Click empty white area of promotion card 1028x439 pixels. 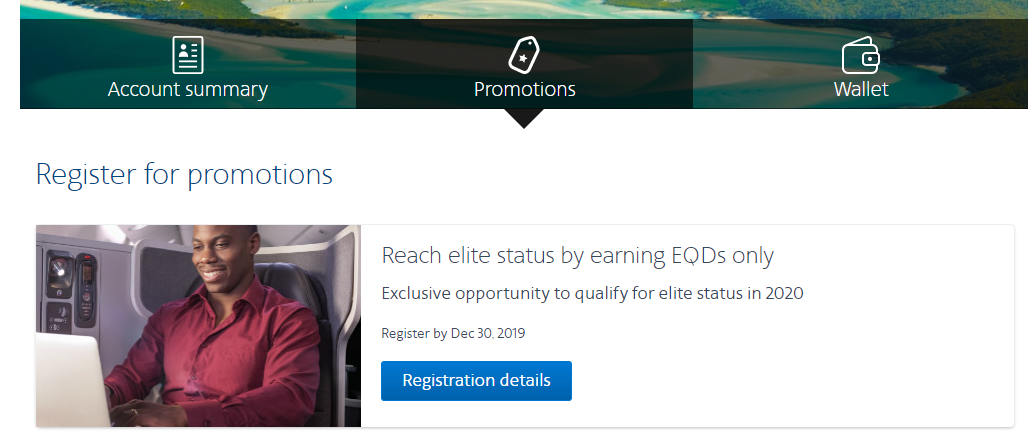pyautogui.click(x=850, y=370)
